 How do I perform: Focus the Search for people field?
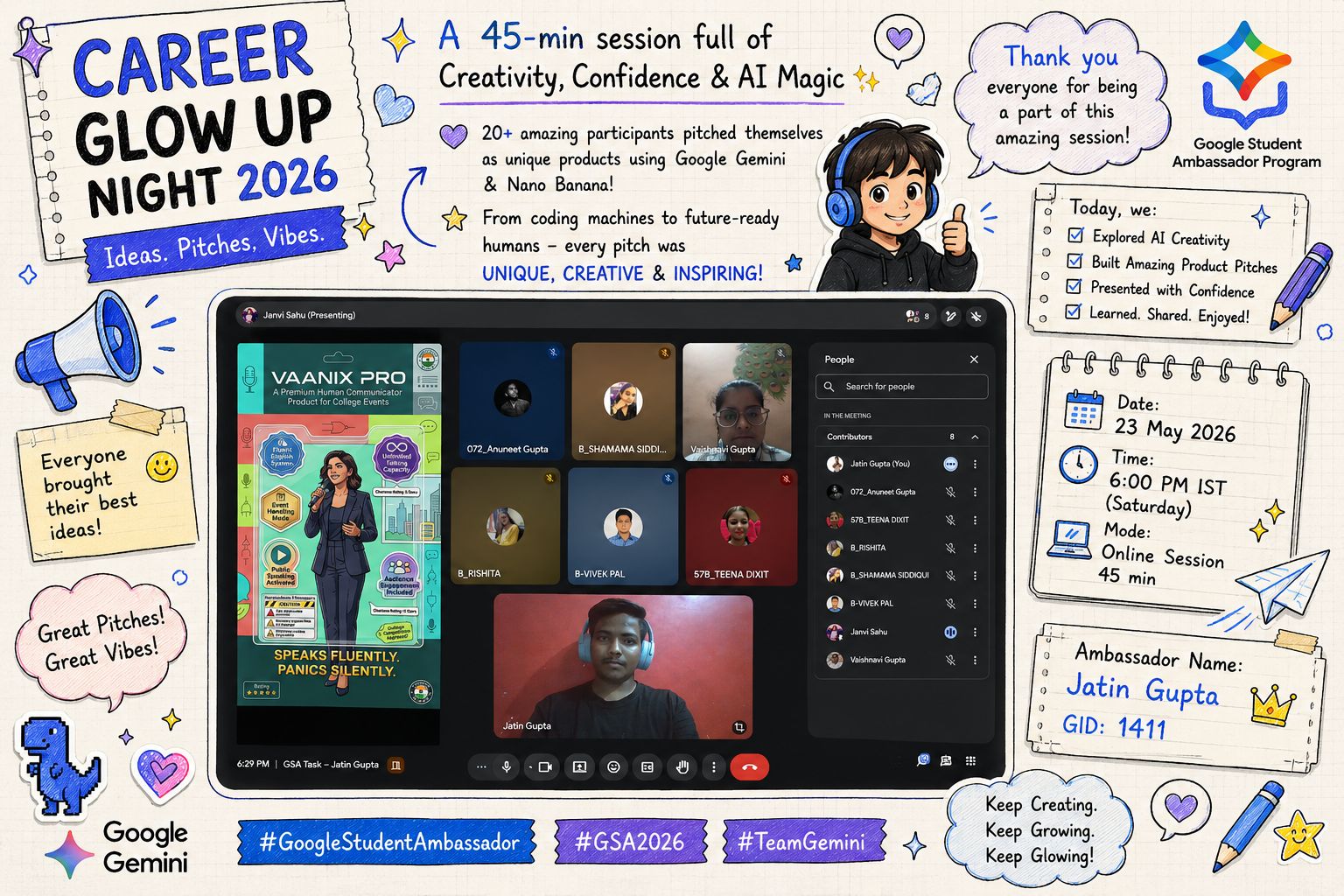pos(902,387)
